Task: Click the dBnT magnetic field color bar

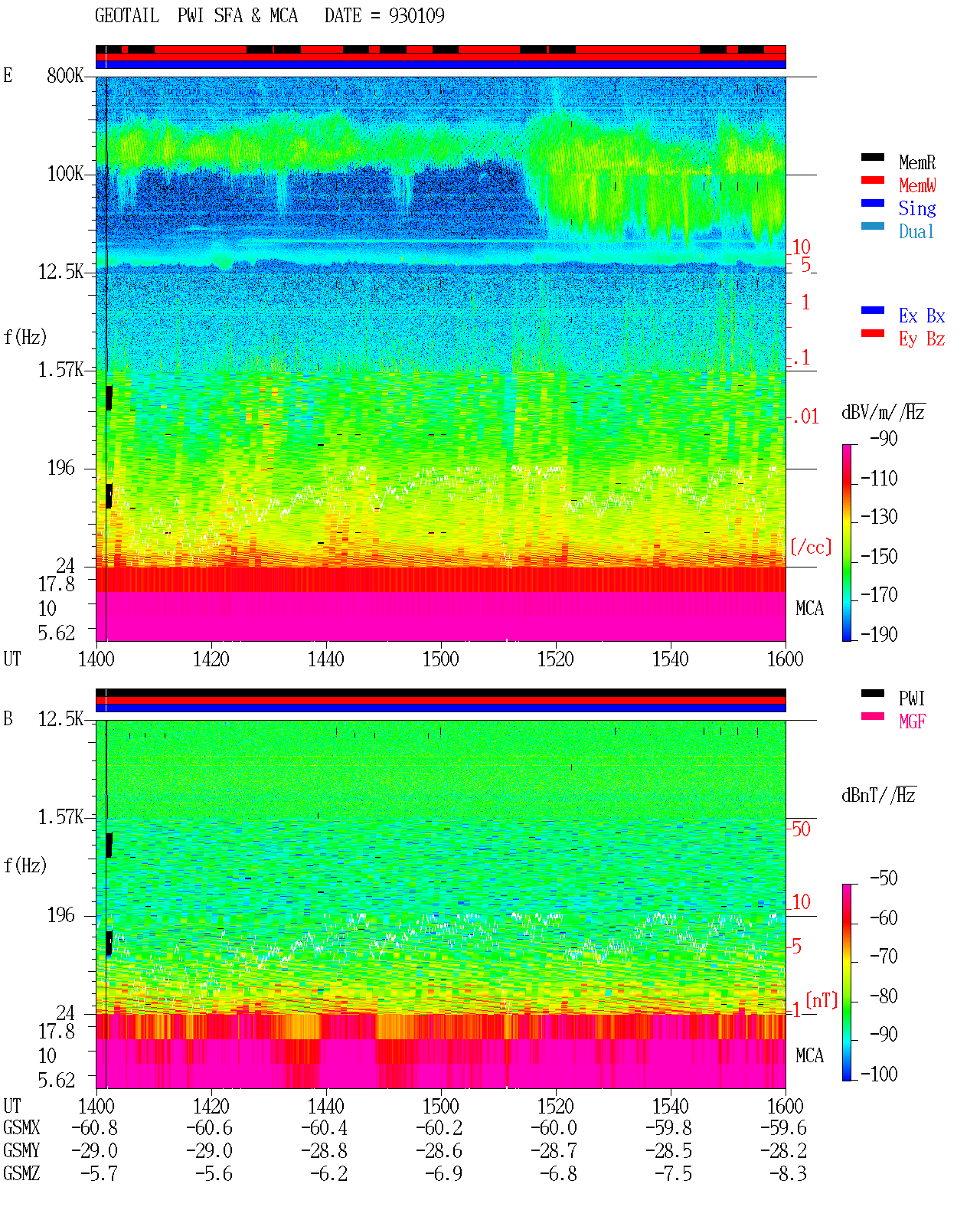Action: [x=847, y=983]
